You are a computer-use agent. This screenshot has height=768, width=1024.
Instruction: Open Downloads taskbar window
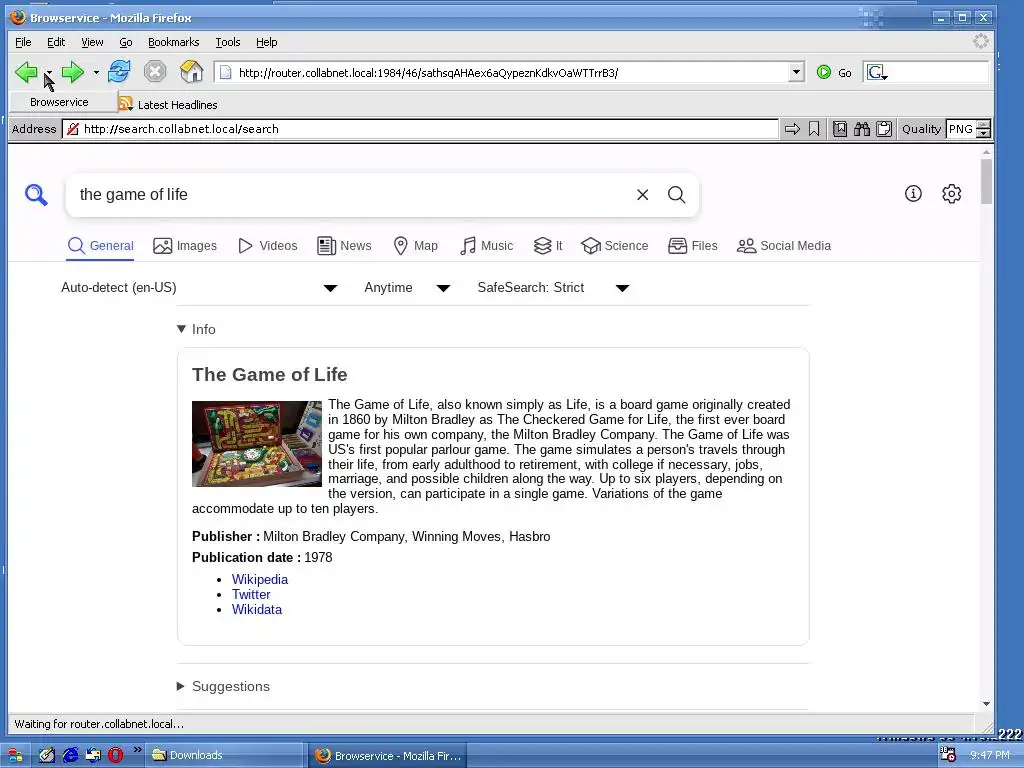point(223,755)
